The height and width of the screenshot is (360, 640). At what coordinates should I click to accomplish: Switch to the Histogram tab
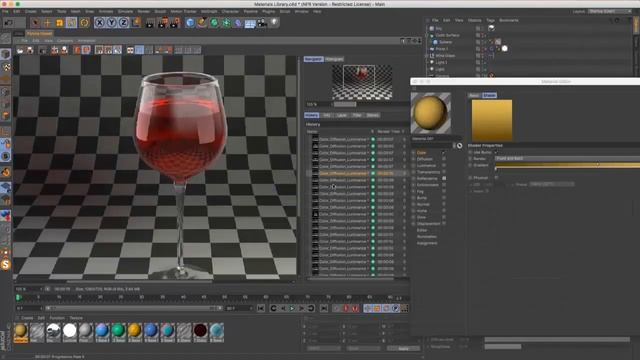click(x=334, y=59)
